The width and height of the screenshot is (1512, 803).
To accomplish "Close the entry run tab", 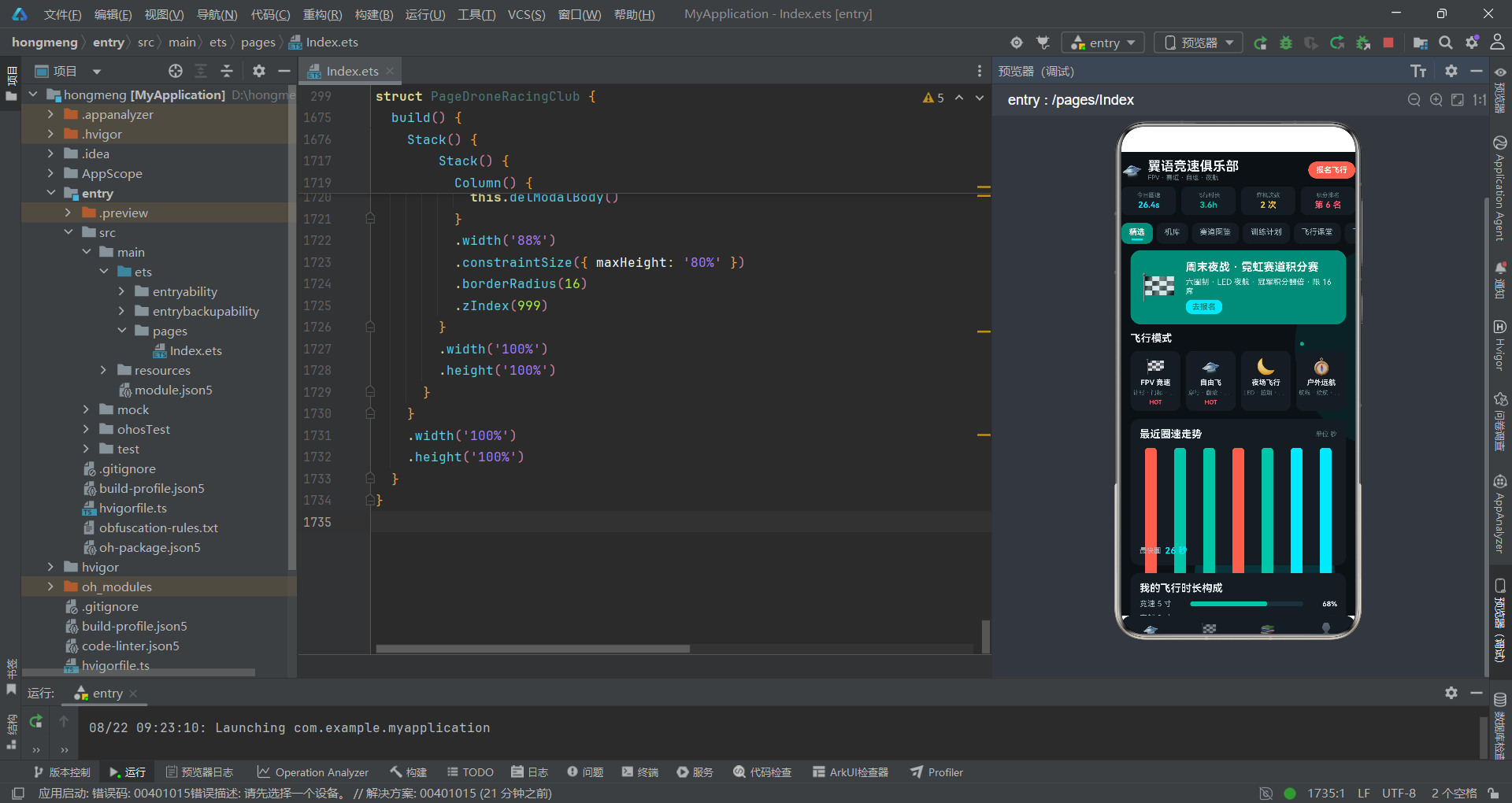I will pyautogui.click(x=133, y=694).
